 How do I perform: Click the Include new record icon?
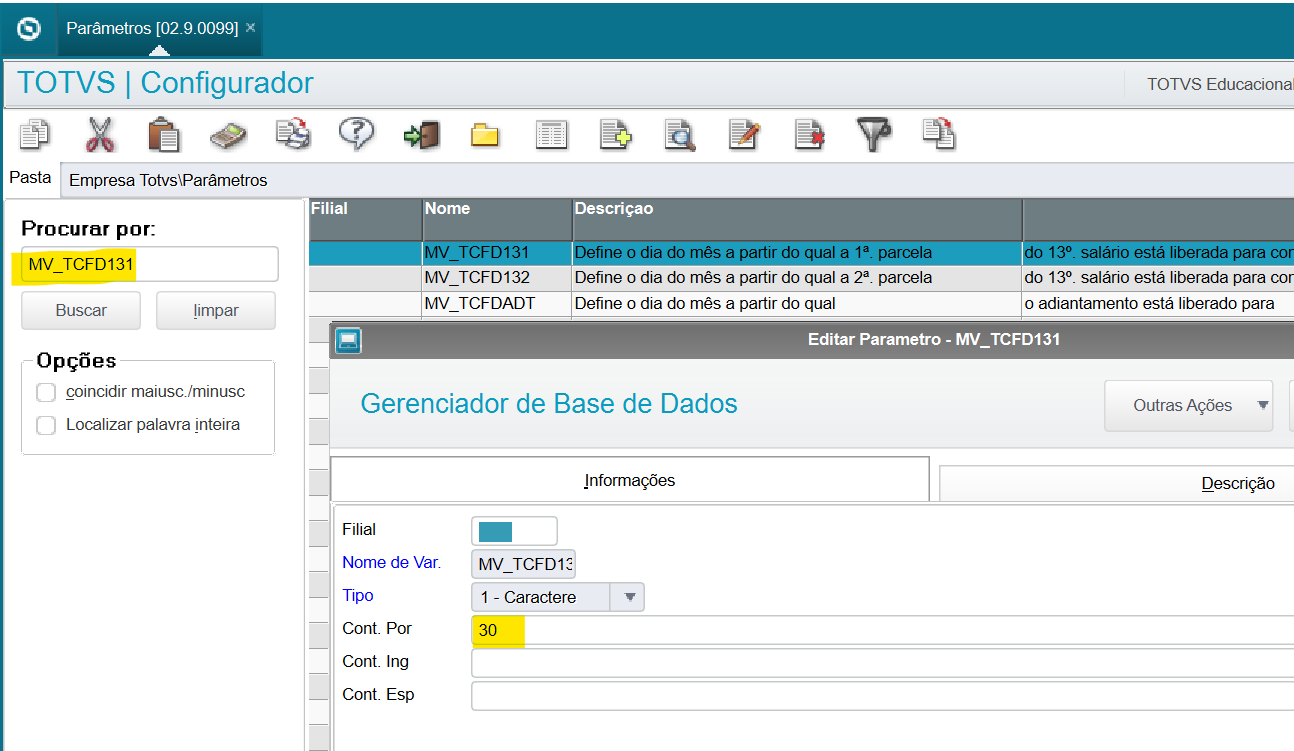point(615,134)
